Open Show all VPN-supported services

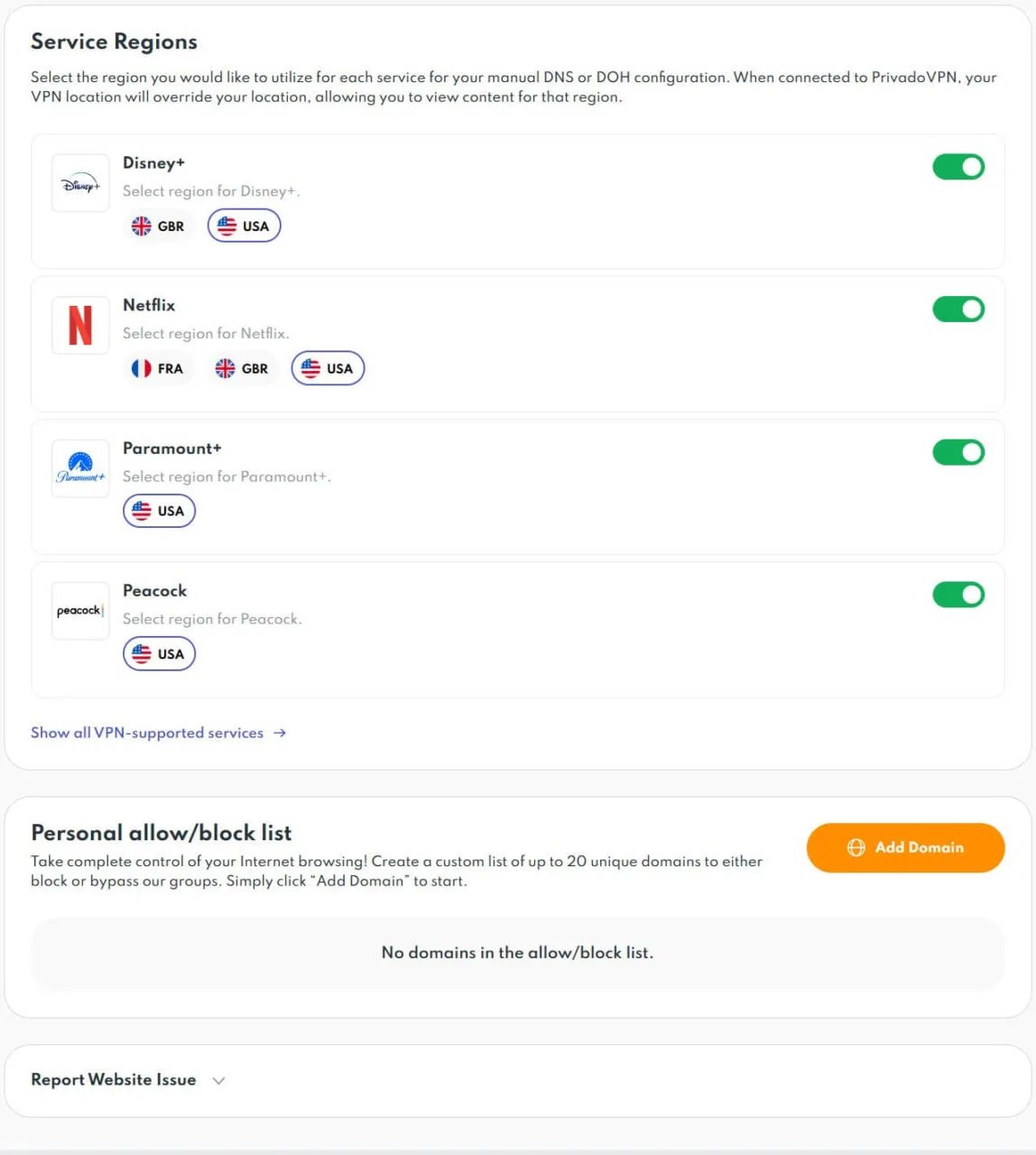[x=146, y=733]
